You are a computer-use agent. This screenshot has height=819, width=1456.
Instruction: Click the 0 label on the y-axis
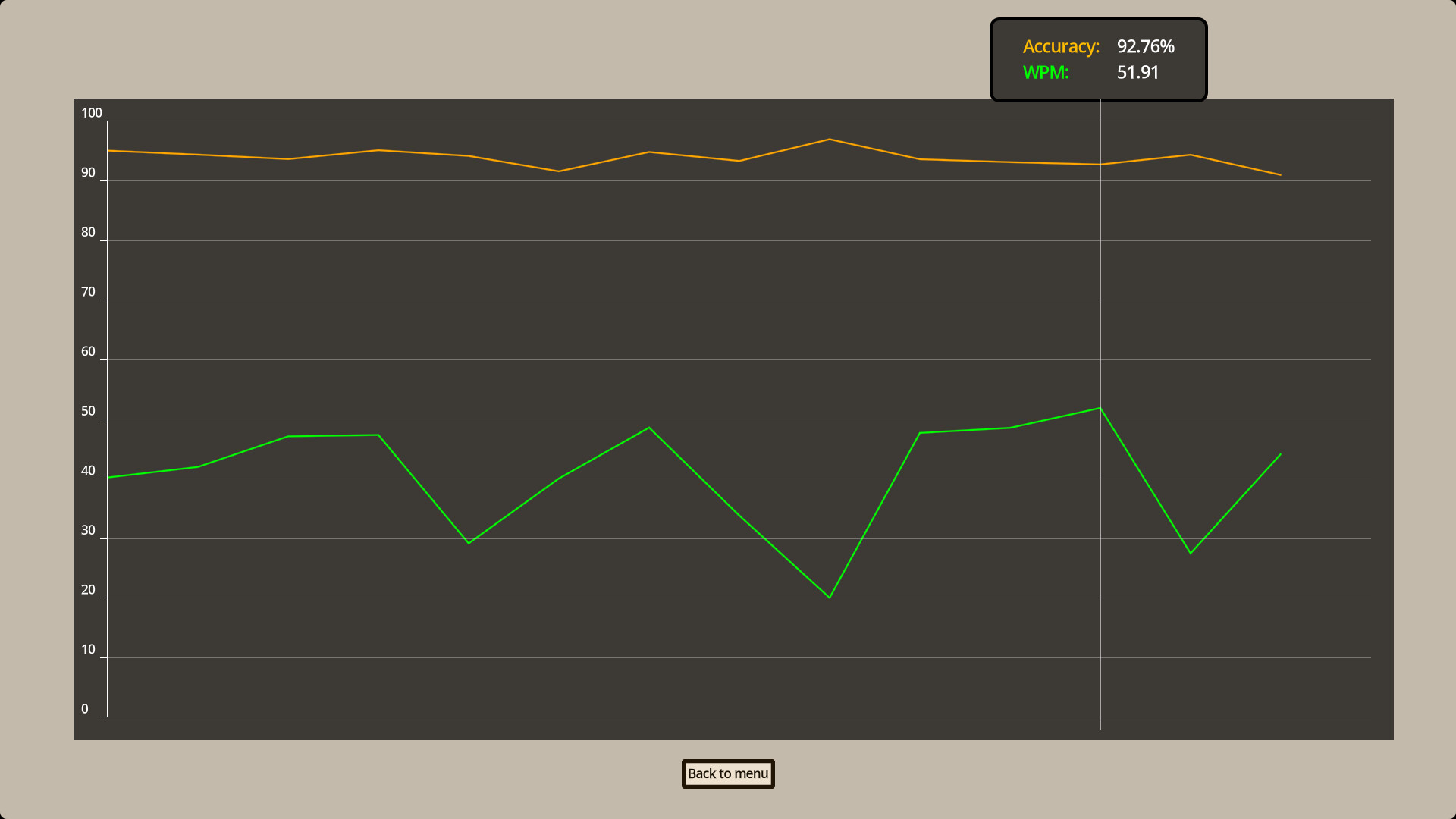(x=84, y=708)
